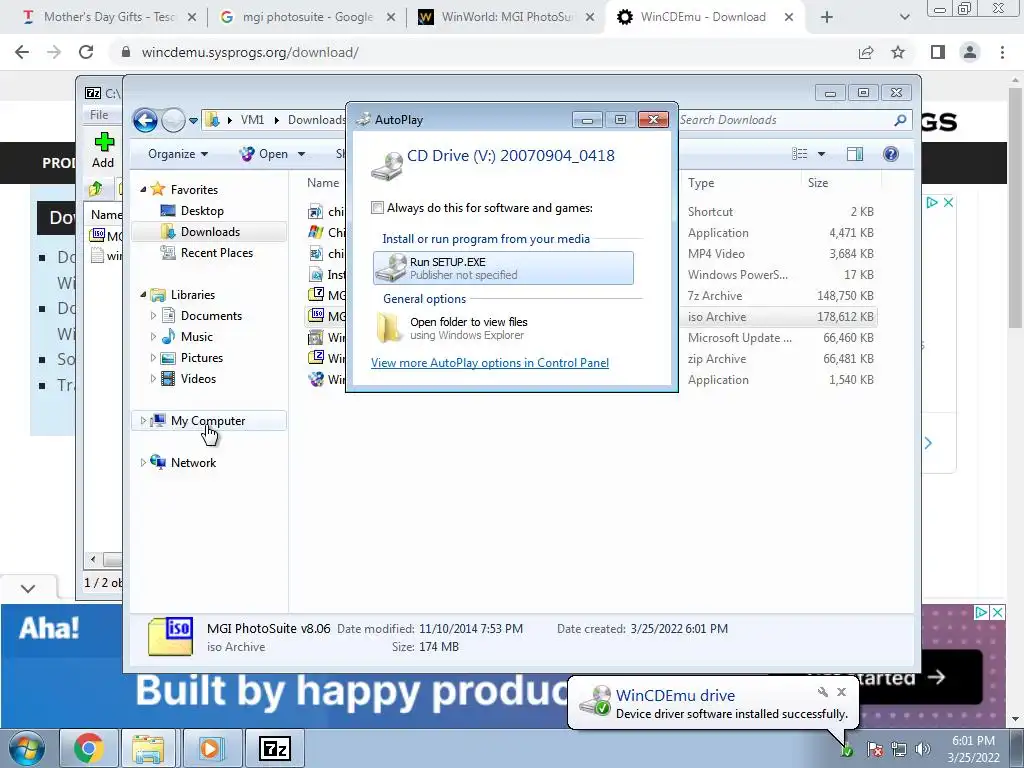Image resolution: width=1024 pixels, height=768 pixels.
Task: Expand My Computer tree node
Action: (x=143, y=421)
